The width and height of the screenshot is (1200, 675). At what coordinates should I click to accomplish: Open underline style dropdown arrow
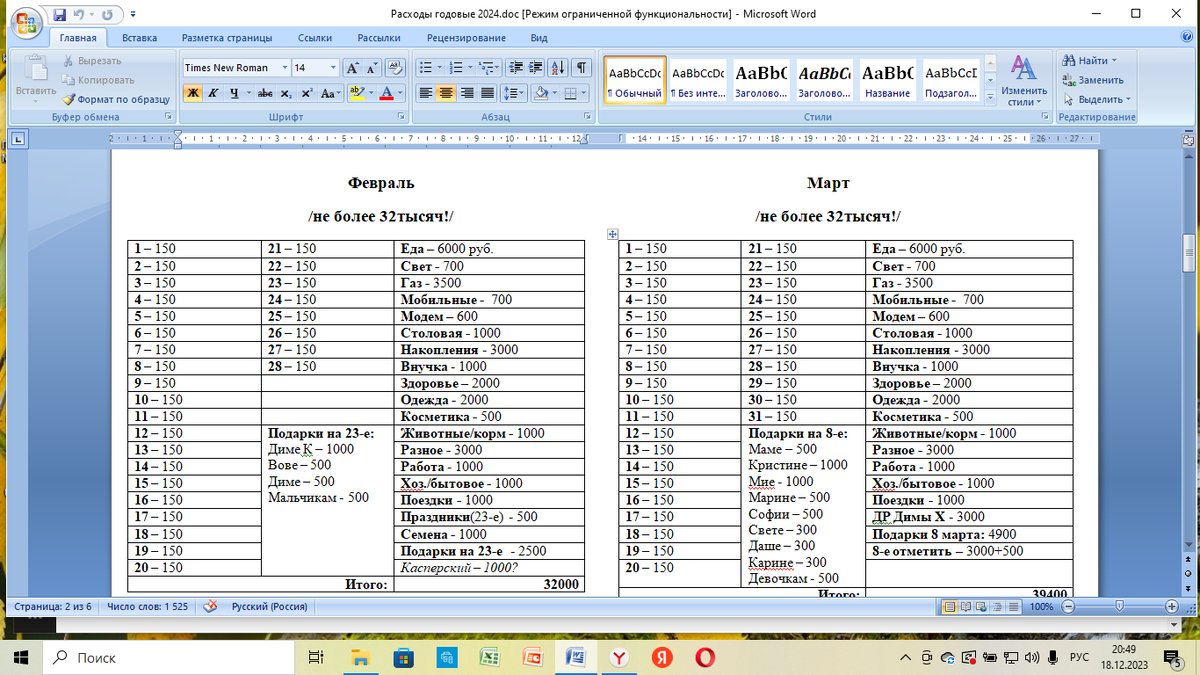[x=247, y=93]
